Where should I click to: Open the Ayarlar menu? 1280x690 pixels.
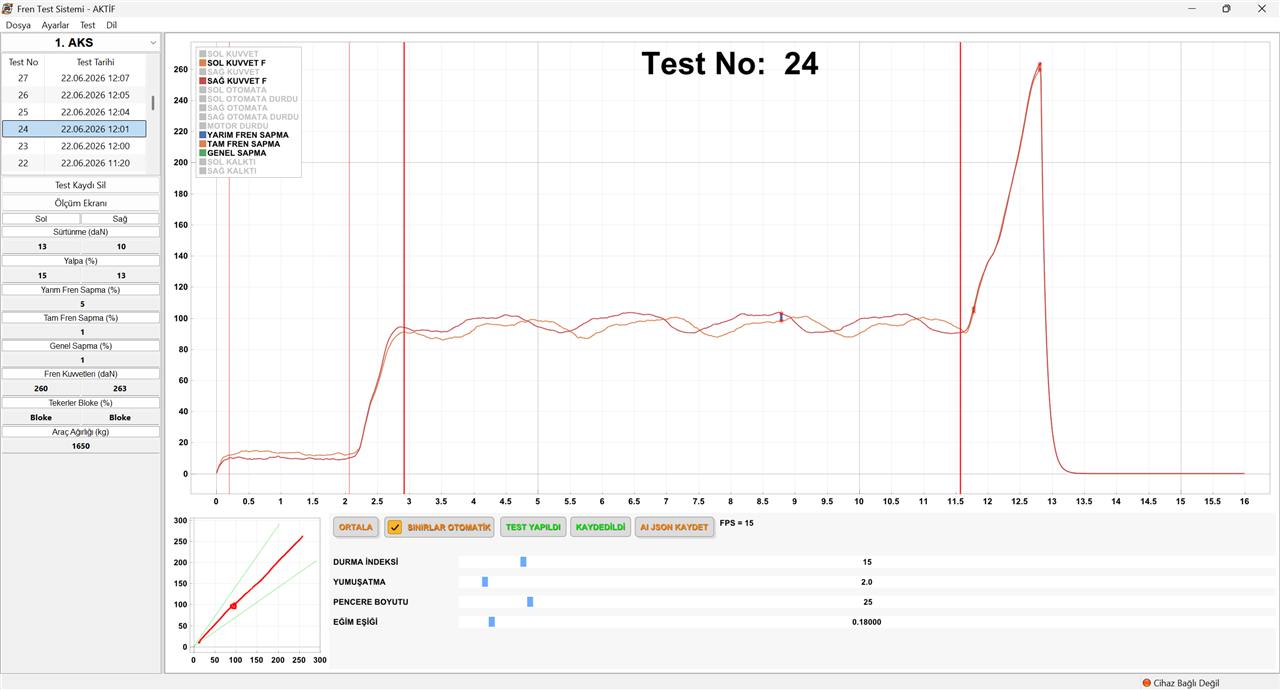[56, 25]
